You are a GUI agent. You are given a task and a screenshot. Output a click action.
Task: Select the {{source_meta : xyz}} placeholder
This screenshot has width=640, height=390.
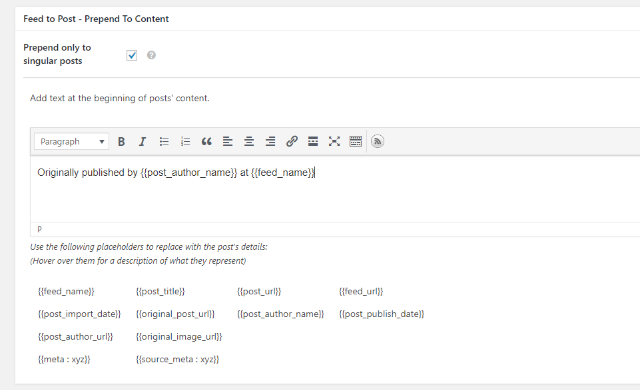point(178,359)
